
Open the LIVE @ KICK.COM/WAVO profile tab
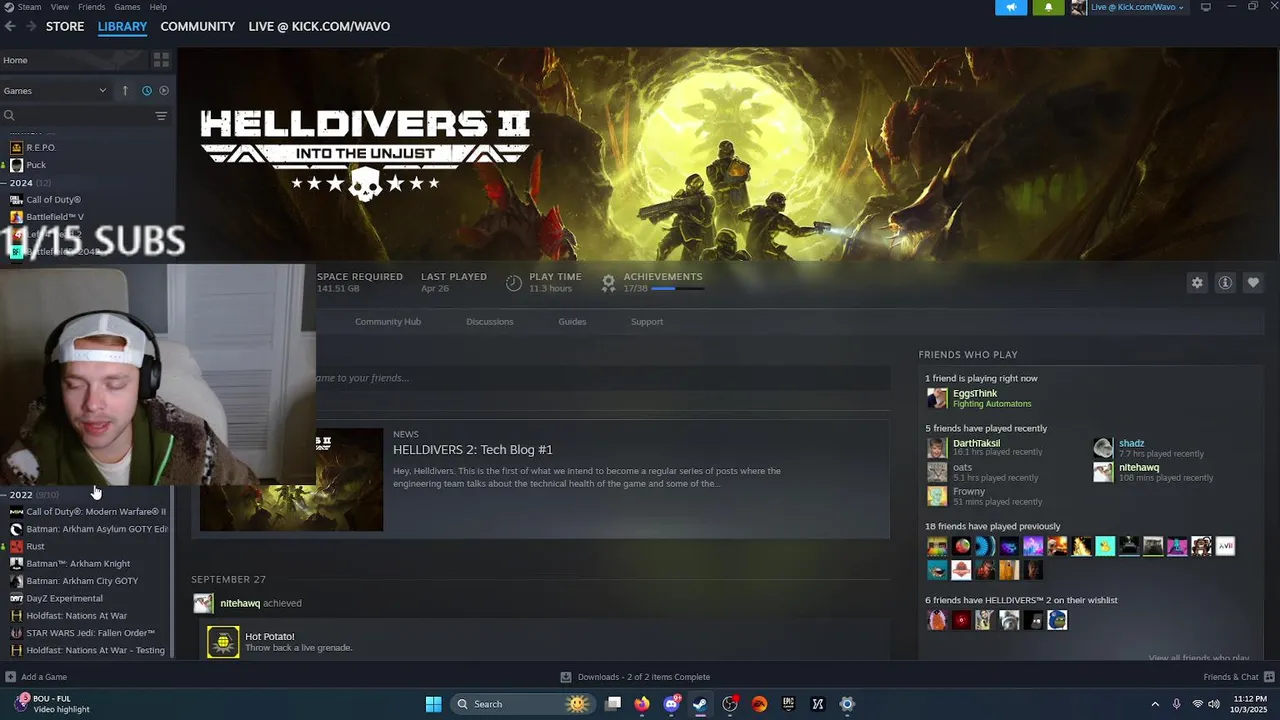pyautogui.click(x=319, y=27)
